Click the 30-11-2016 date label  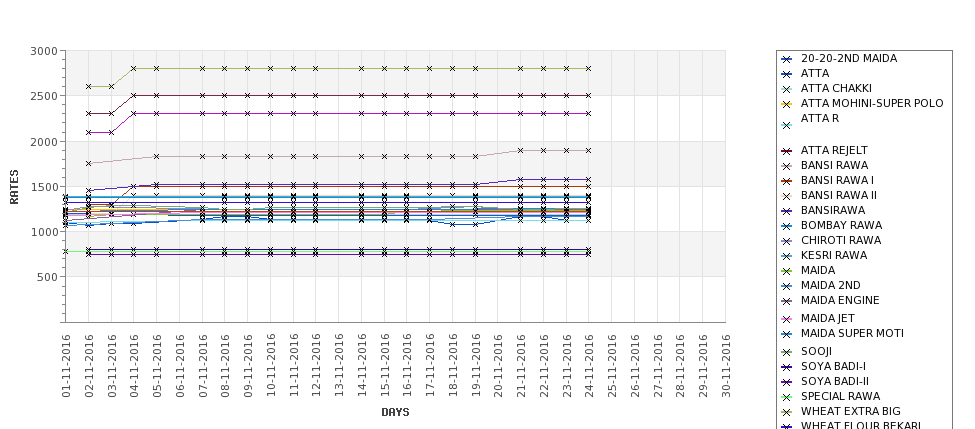(x=726, y=366)
